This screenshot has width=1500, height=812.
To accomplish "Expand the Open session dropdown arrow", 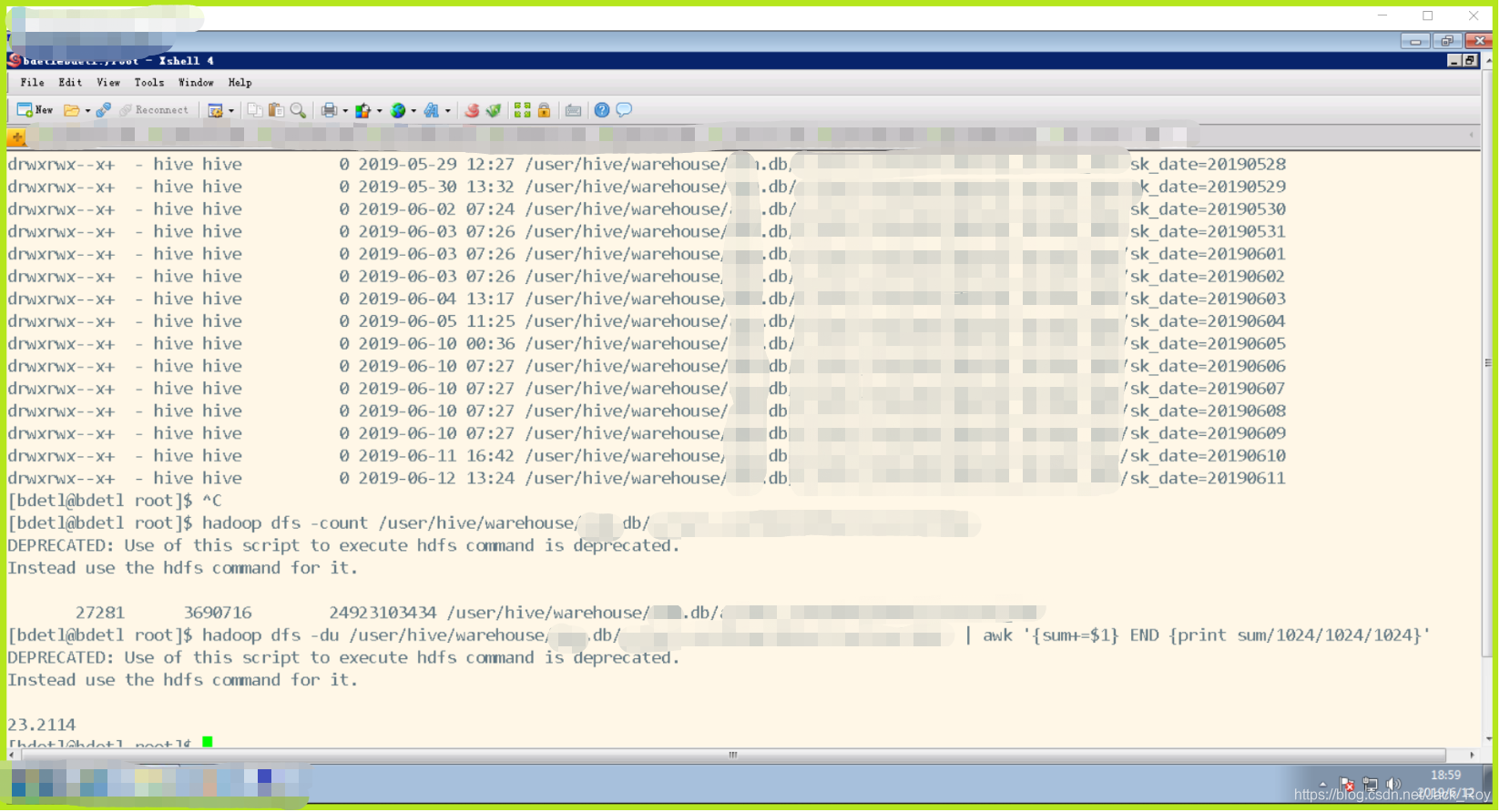I will pyautogui.click(x=87, y=111).
